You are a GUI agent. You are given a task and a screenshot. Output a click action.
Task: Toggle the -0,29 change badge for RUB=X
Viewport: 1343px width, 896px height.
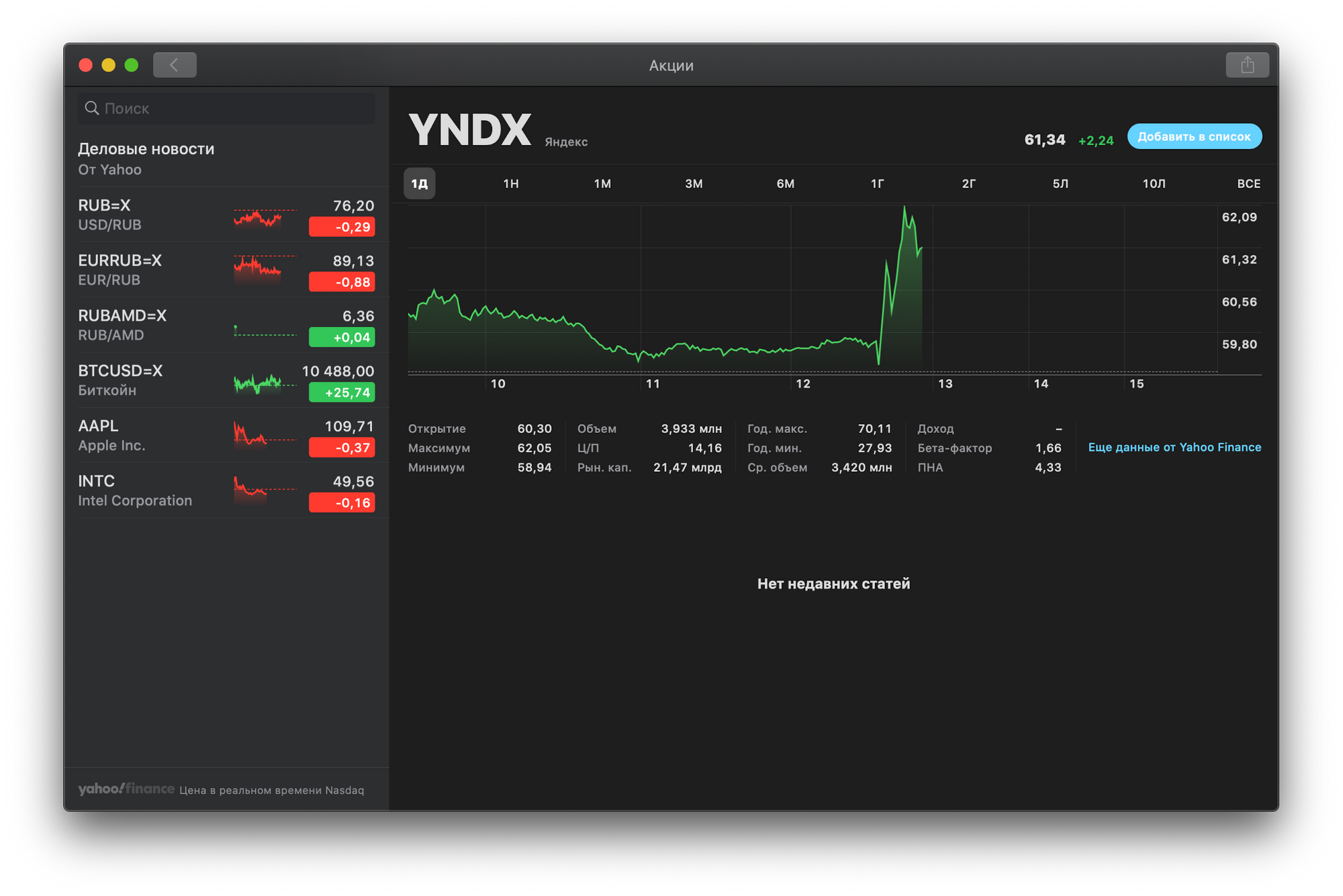click(342, 227)
